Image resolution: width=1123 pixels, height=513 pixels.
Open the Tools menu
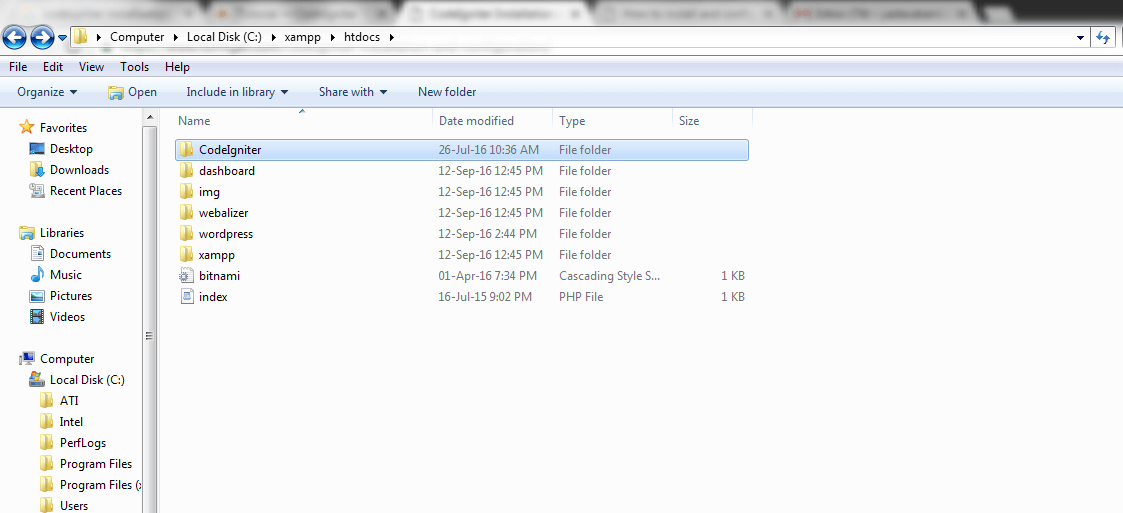[135, 67]
